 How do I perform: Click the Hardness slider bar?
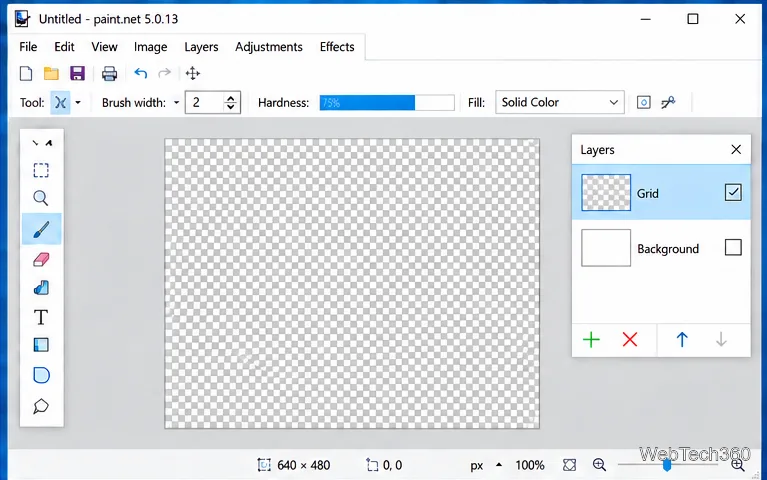click(x=387, y=103)
